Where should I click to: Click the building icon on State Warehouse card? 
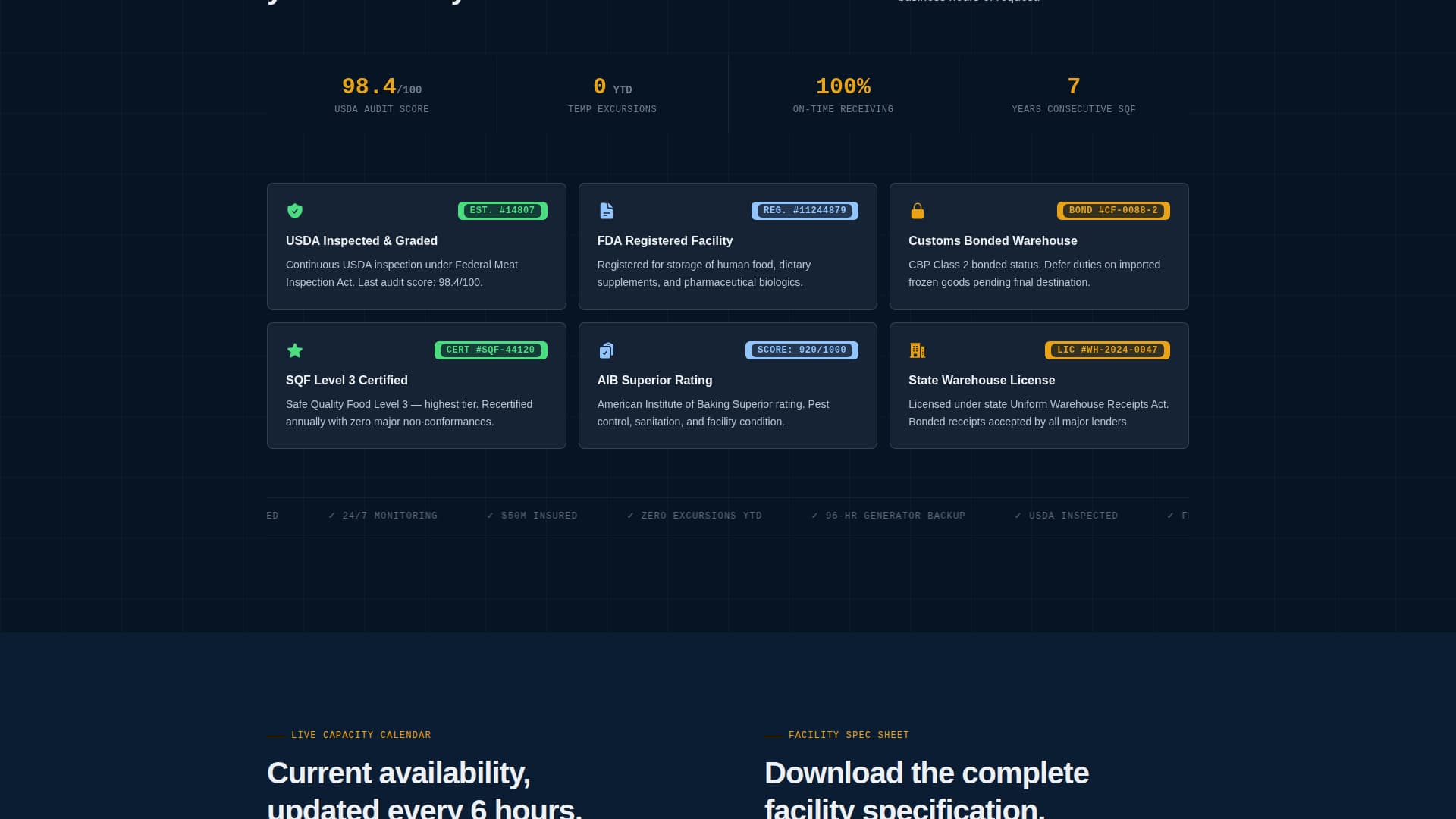coord(917,350)
